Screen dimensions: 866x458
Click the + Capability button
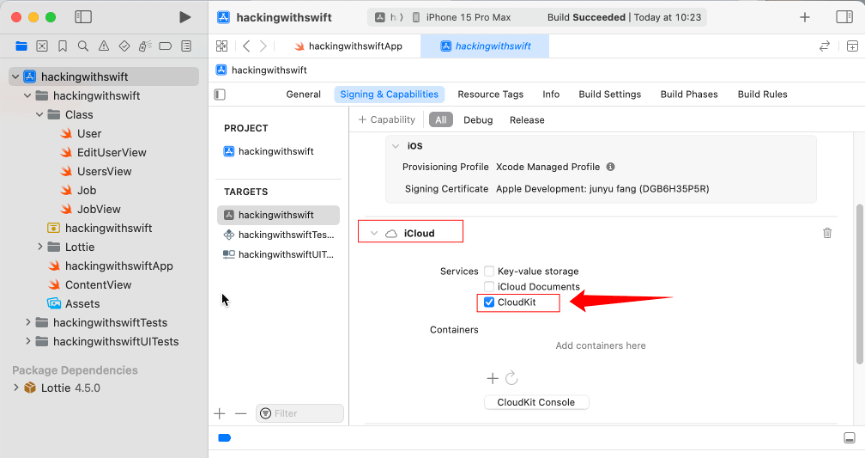[387, 120]
